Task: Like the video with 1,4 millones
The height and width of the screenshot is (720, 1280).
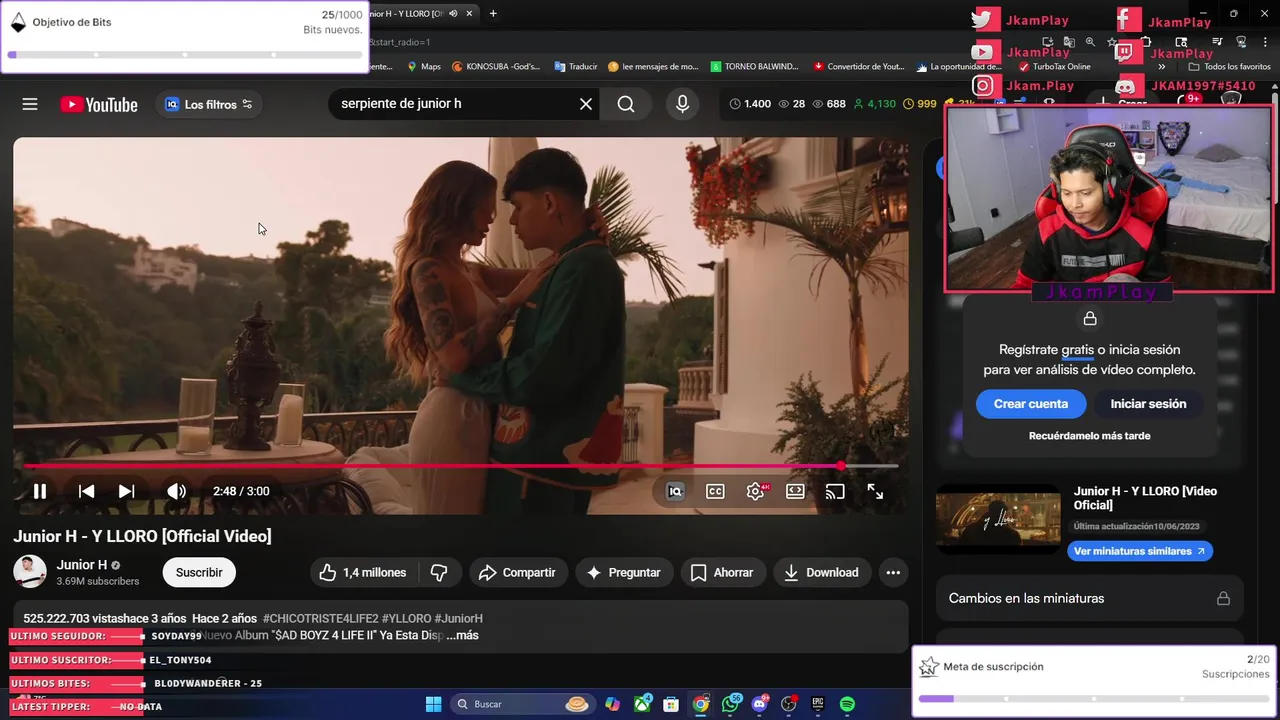Action: [x=363, y=572]
